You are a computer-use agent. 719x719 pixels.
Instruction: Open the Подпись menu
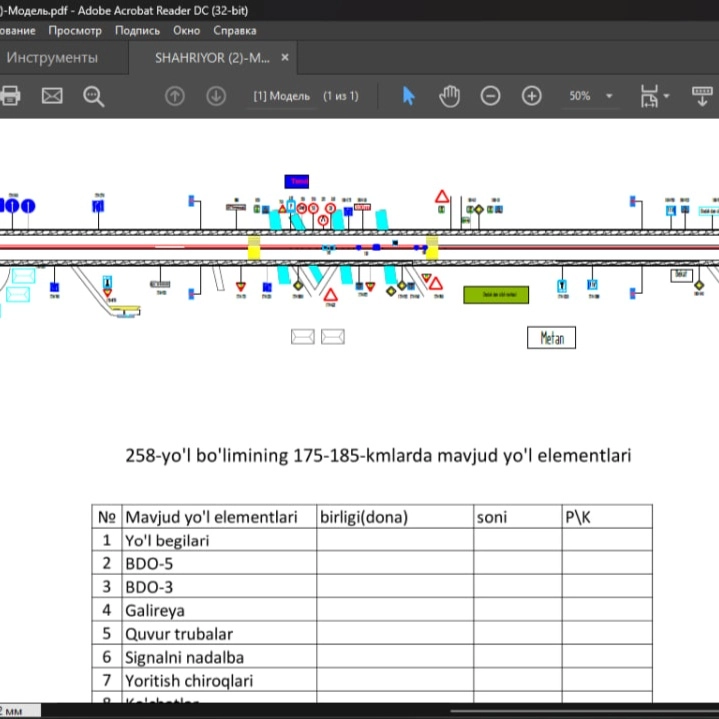(x=137, y=30)
